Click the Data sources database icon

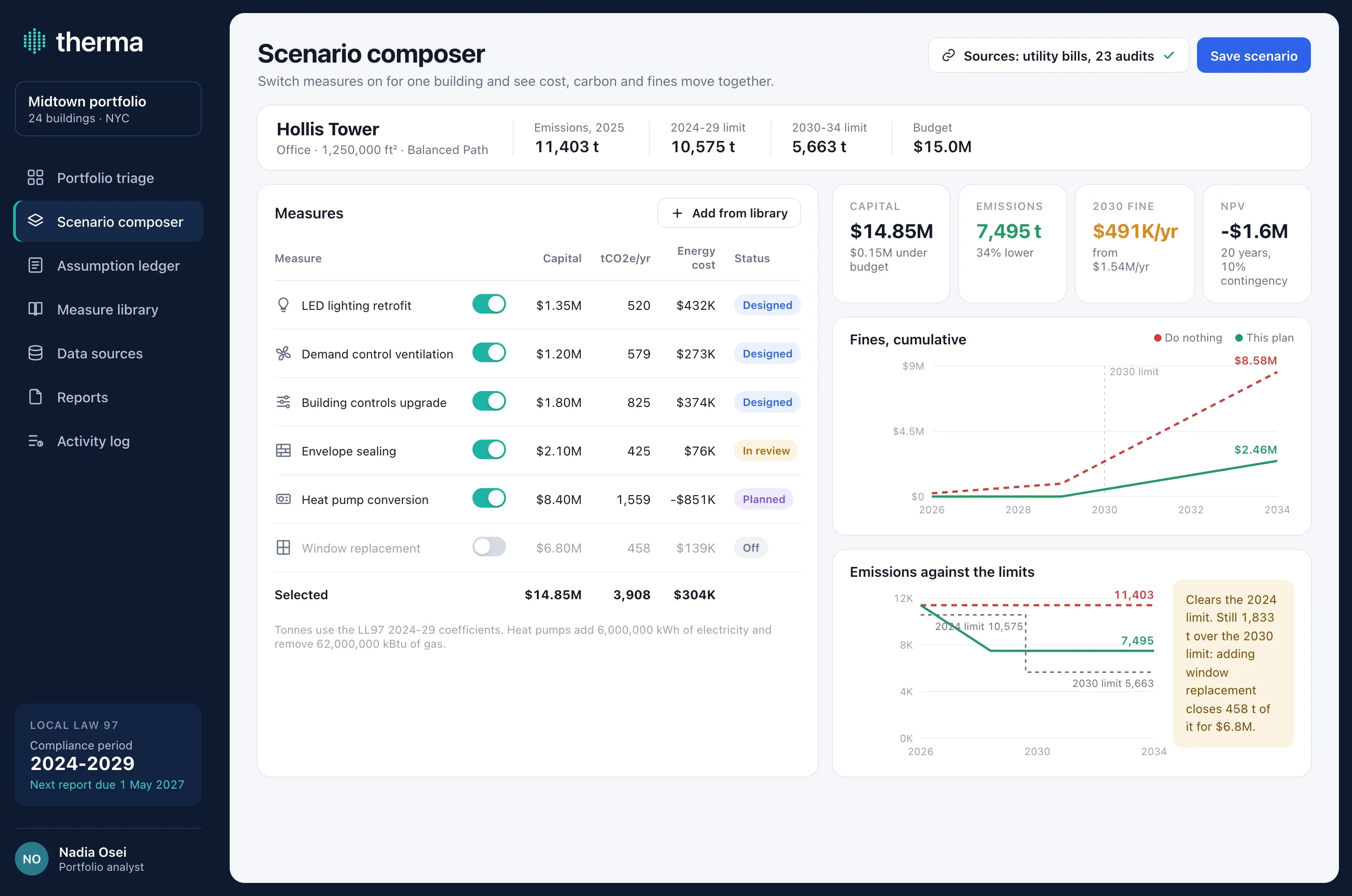point(35,353)
